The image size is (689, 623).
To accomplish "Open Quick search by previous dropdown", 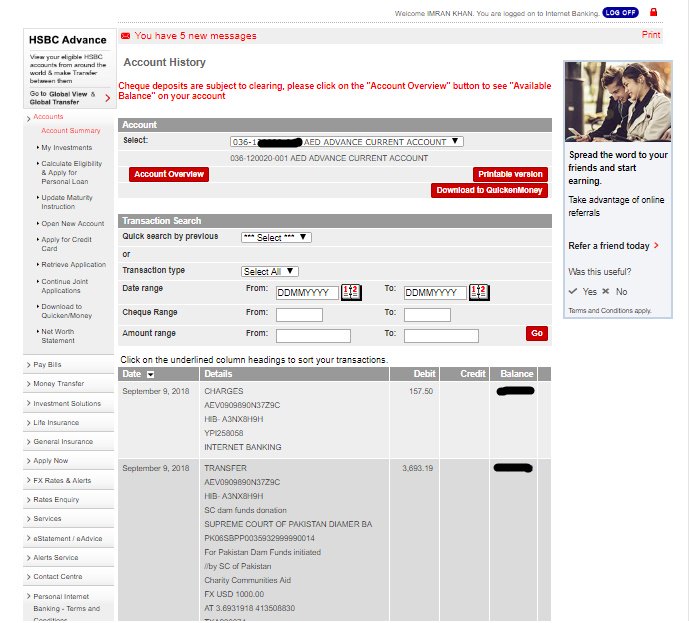I will point(276,237).
